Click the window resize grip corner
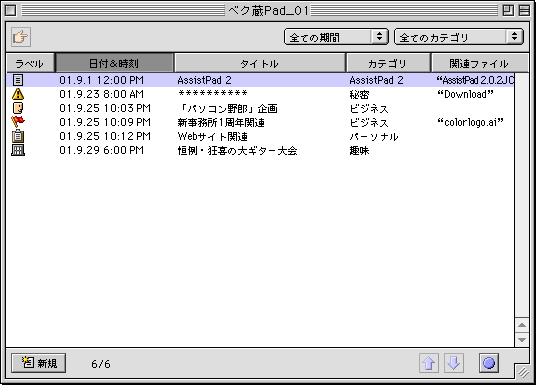This screenshot has width=536, height=385. pos(523,372)
